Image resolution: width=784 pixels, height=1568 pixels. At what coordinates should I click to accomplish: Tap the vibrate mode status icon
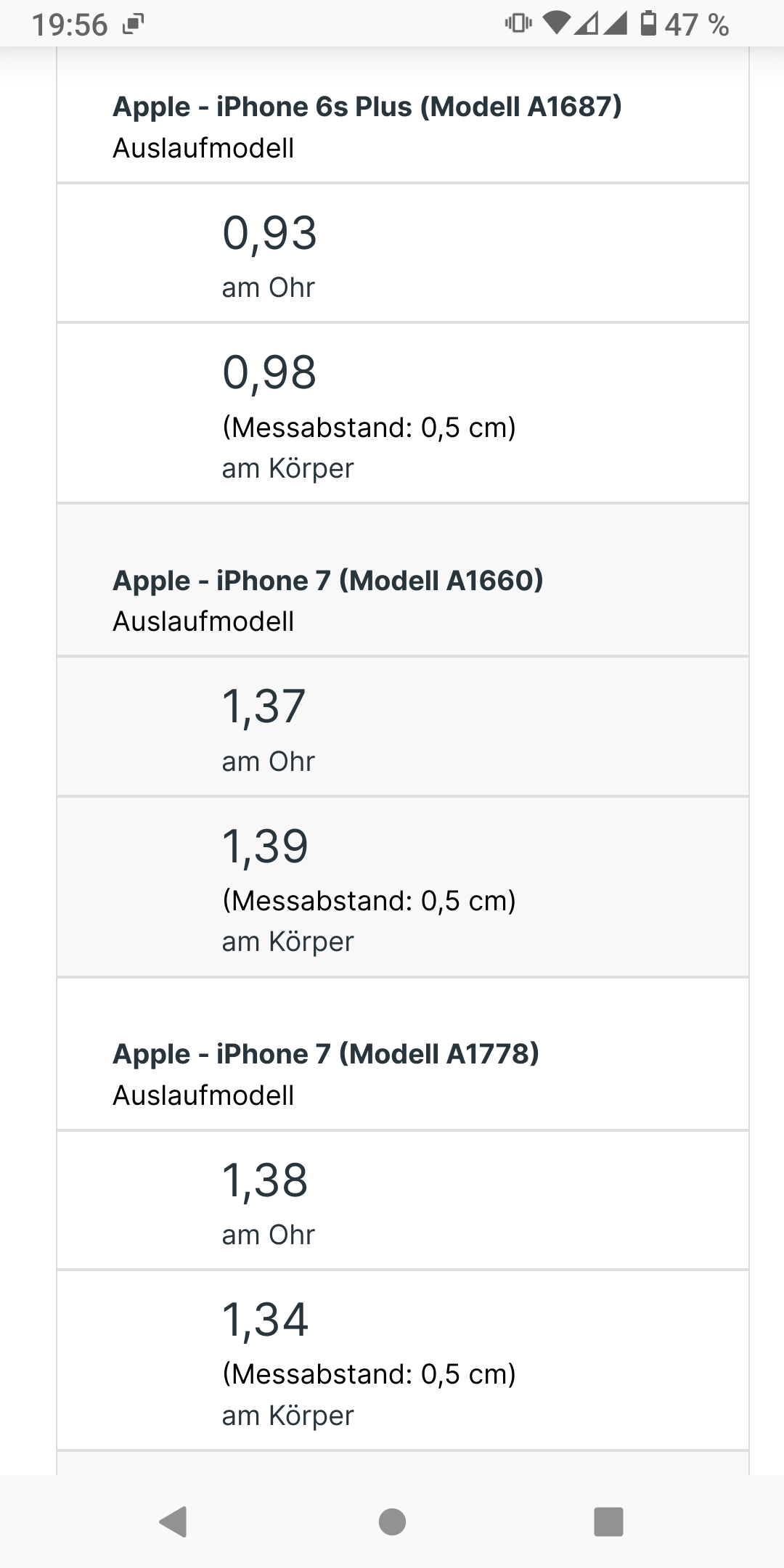[x=518, y=23]
